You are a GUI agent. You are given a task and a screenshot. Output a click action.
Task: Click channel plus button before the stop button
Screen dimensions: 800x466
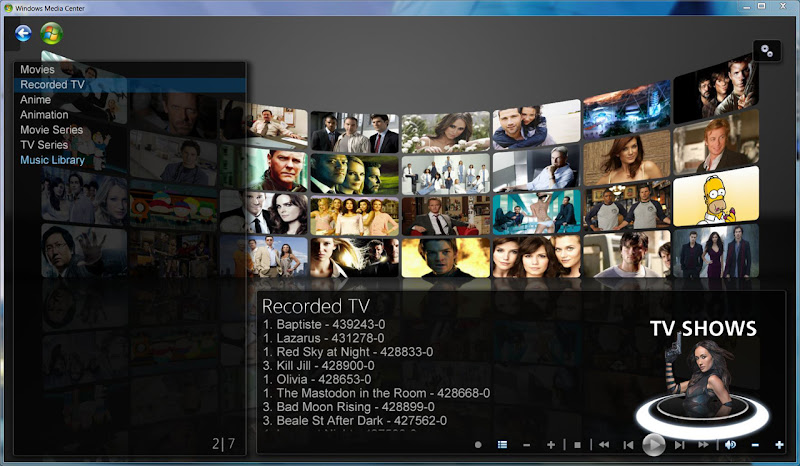(551, 445)
